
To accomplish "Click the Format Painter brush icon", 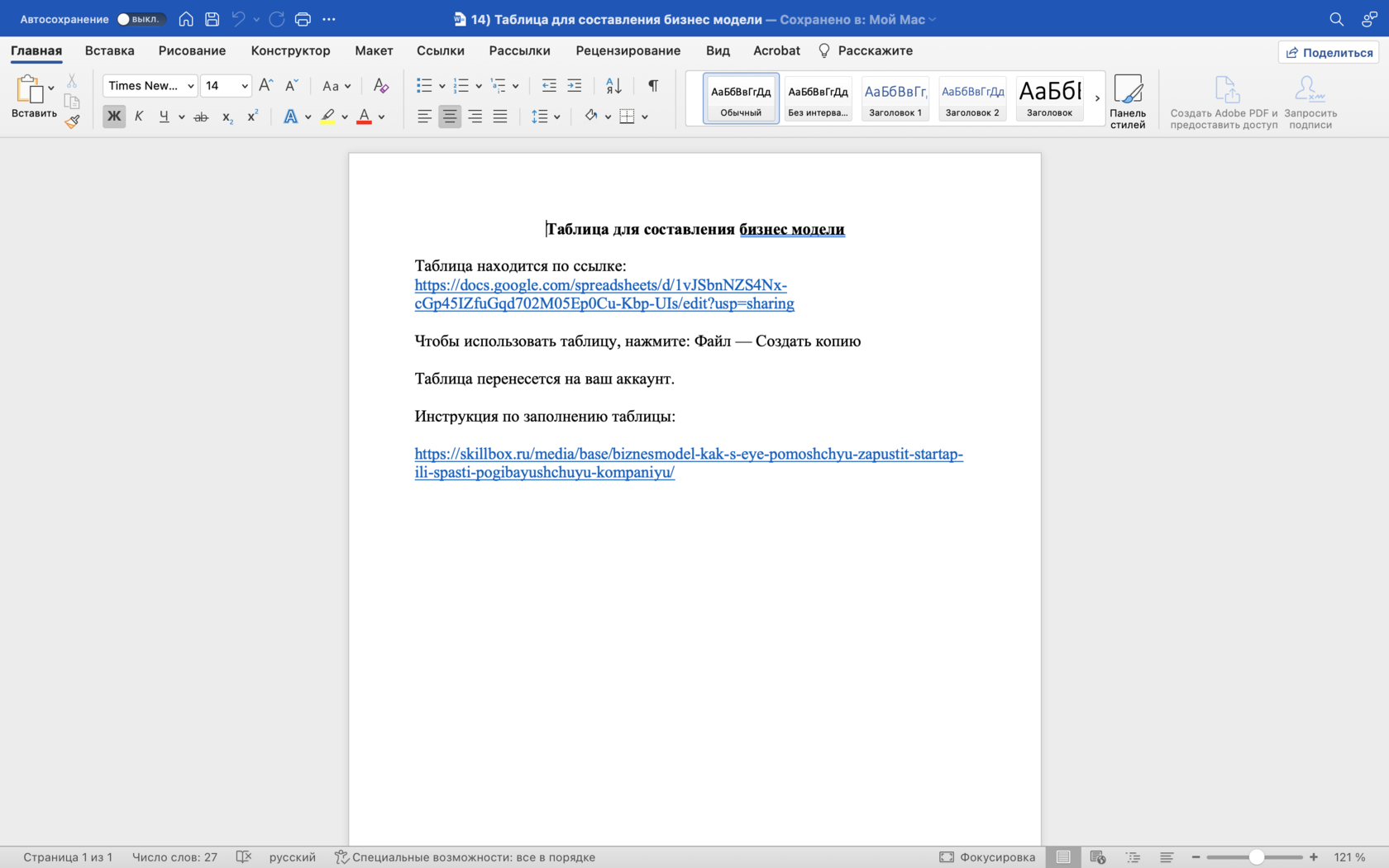I will [73, 122].
